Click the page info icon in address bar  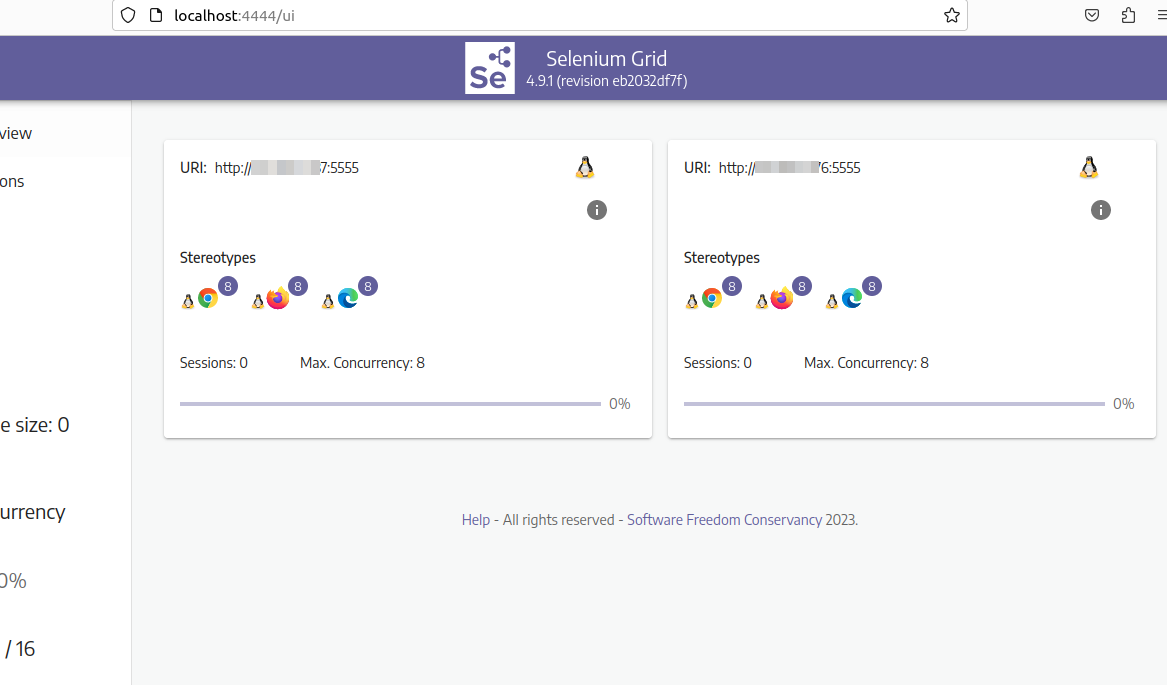coord(156,15)
